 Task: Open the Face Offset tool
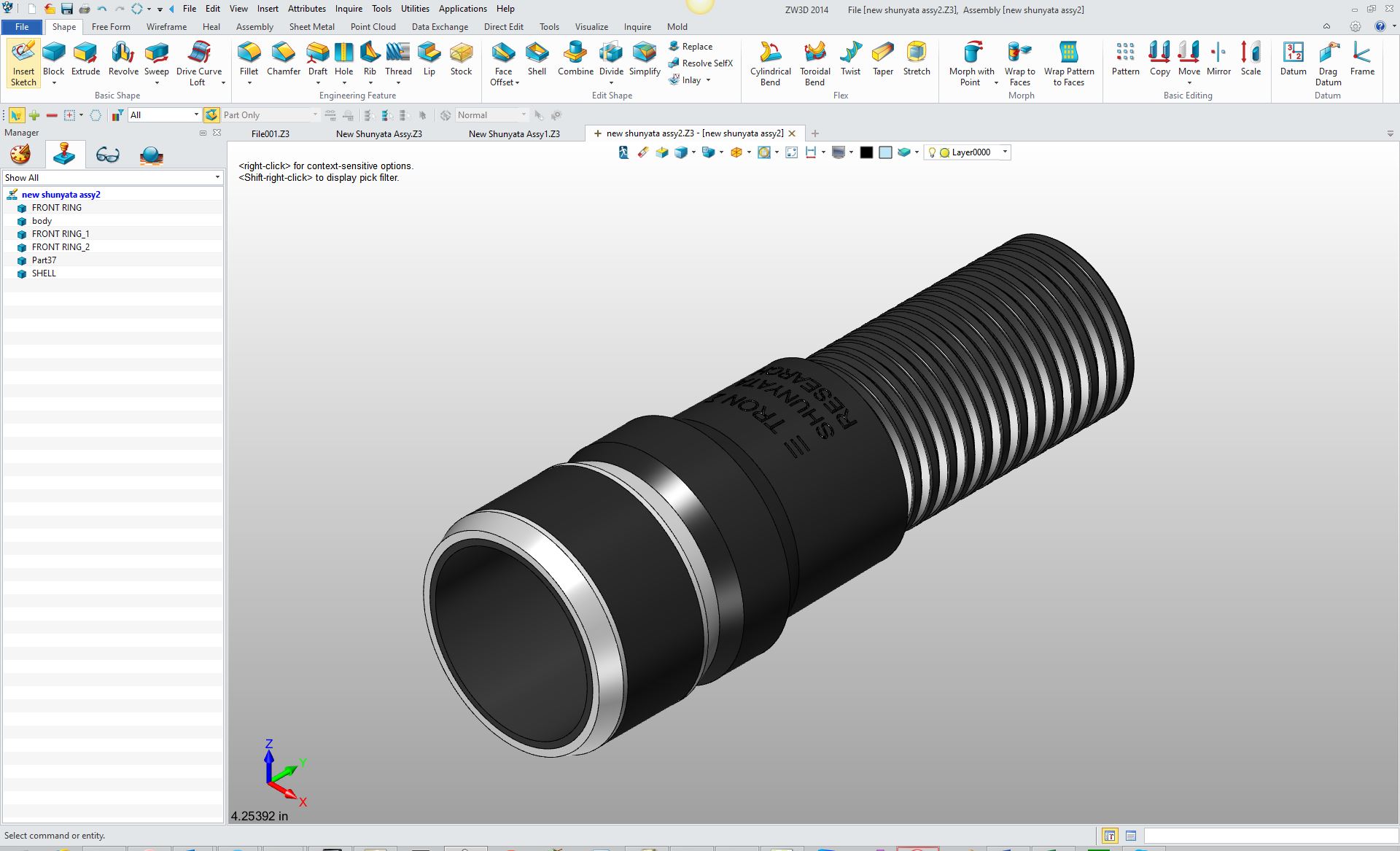pyautogui.click(x=503, y=63)
